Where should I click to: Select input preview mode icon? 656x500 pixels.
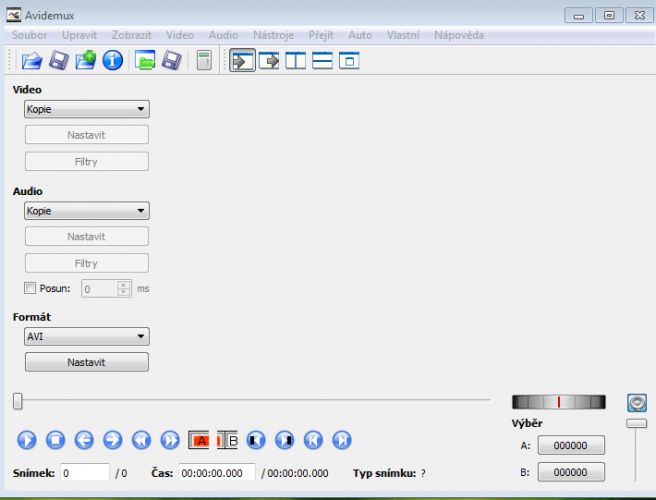pyautogui.click(x=242, y=61)
